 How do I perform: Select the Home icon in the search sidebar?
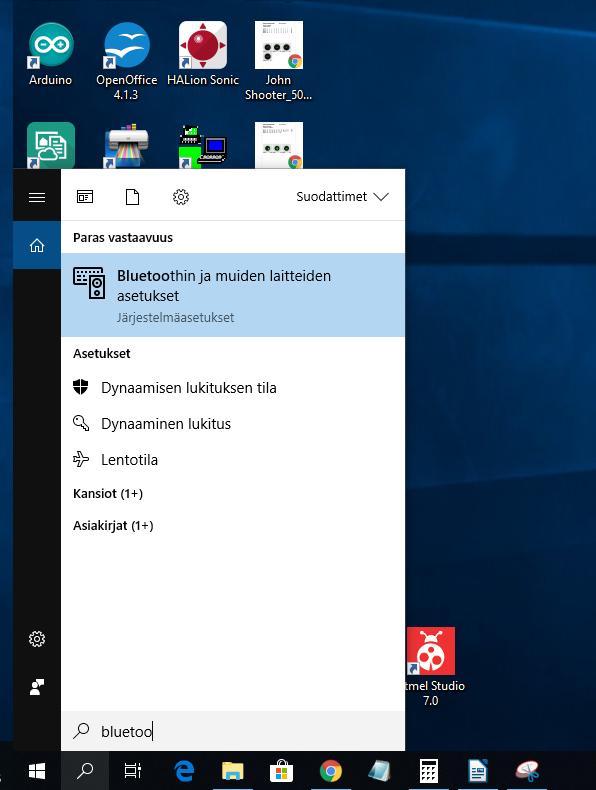[37, 245]
